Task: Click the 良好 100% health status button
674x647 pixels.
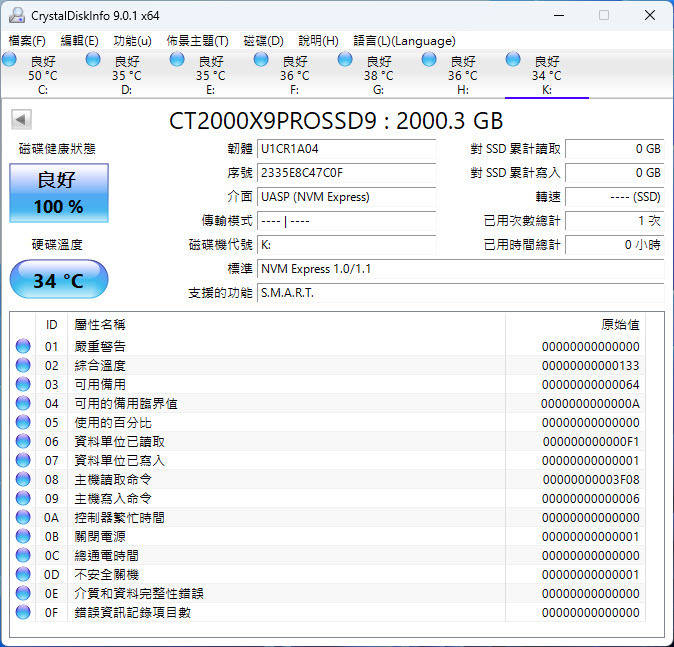Action: pos(59,193)
